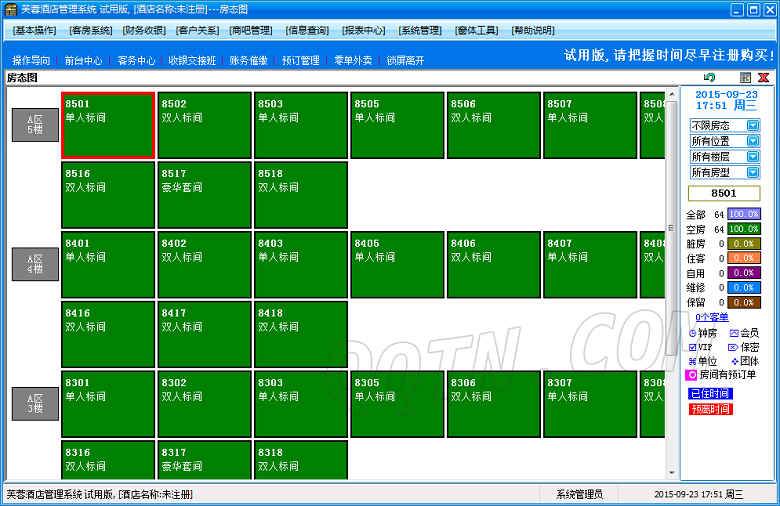Click the 钟房 clock legend icon

692,333
